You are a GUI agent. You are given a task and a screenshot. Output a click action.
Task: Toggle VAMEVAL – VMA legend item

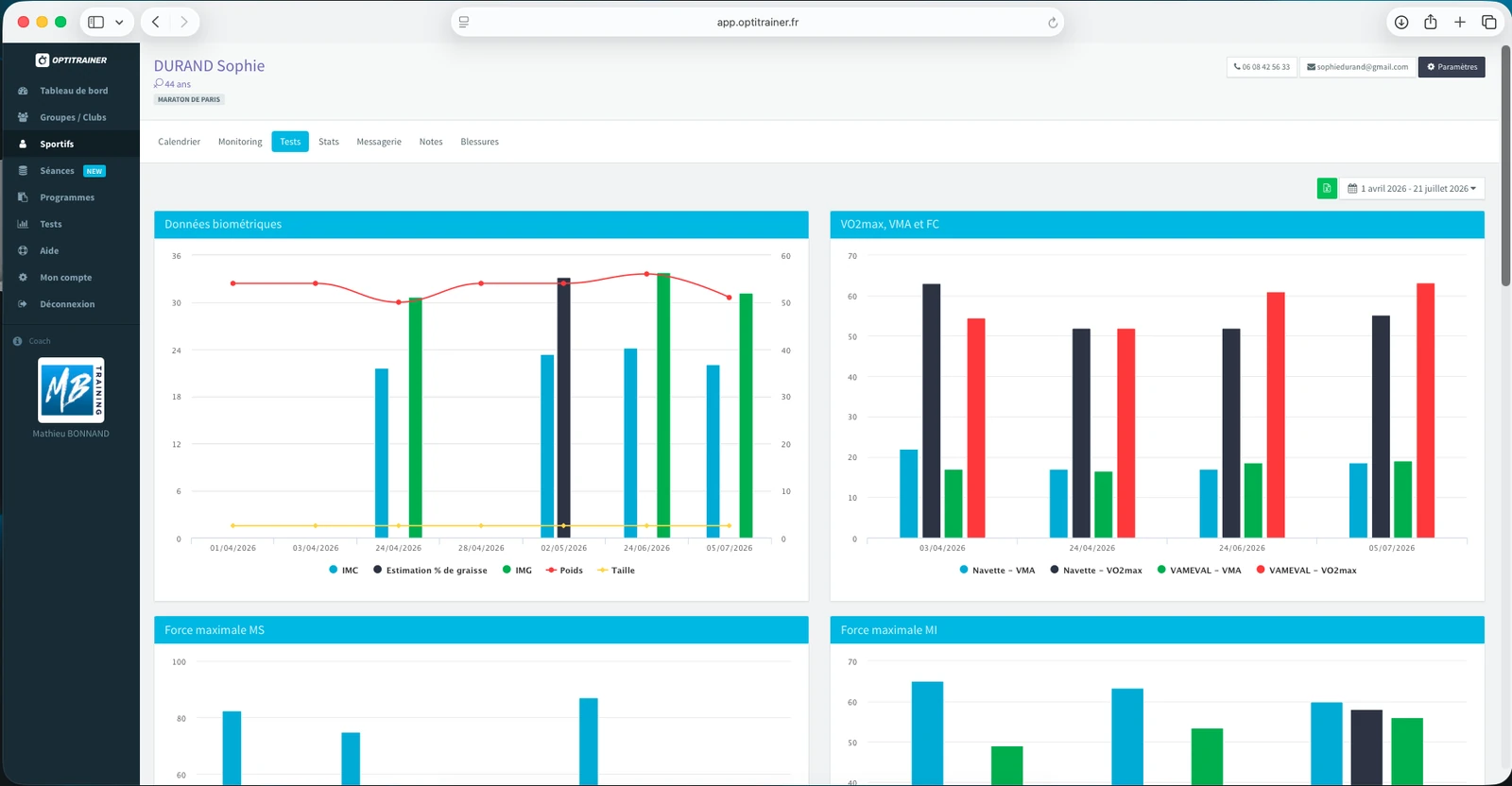click(1199, 570)
